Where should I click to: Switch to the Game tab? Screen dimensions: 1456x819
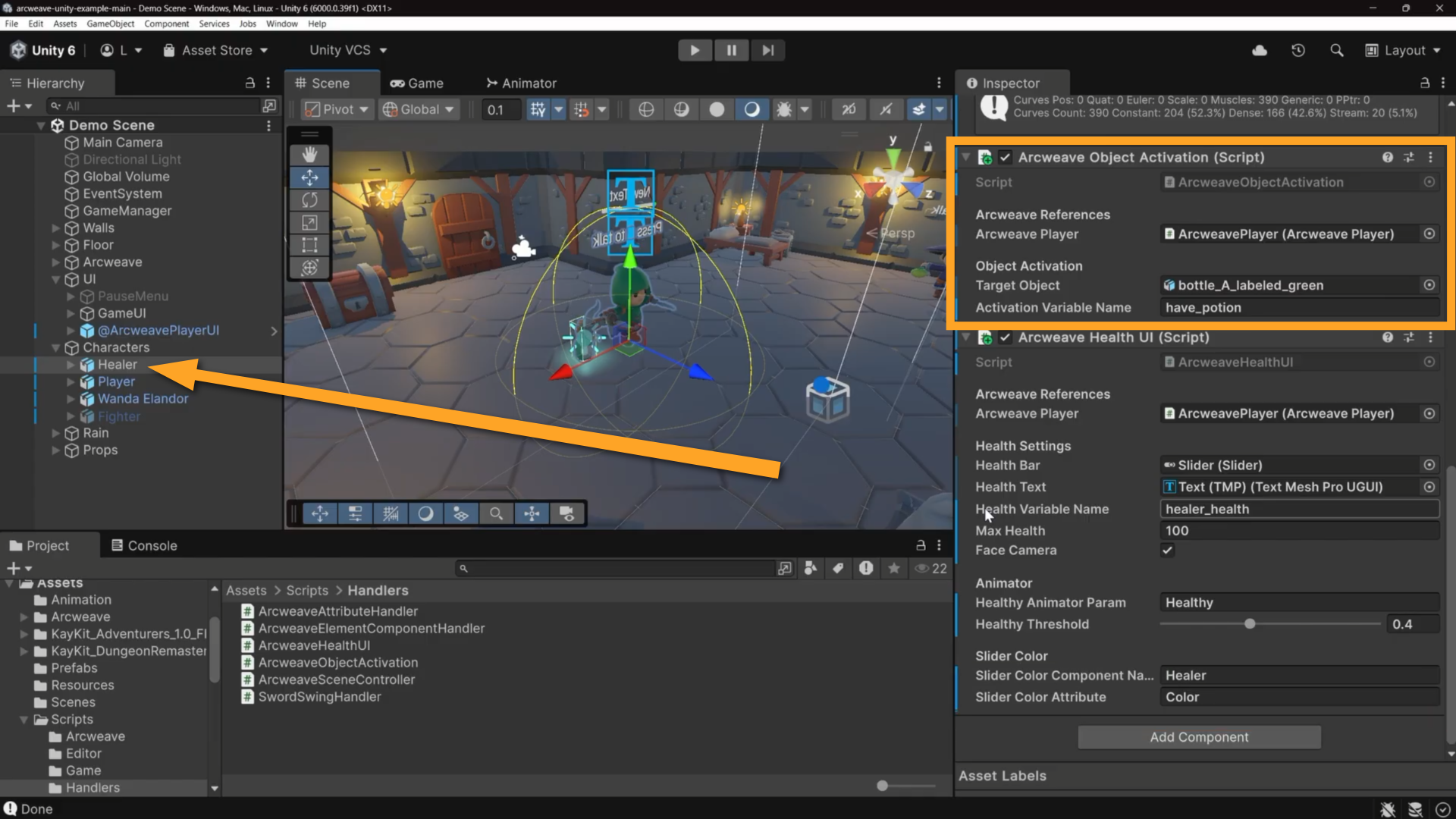coord(417,83)
